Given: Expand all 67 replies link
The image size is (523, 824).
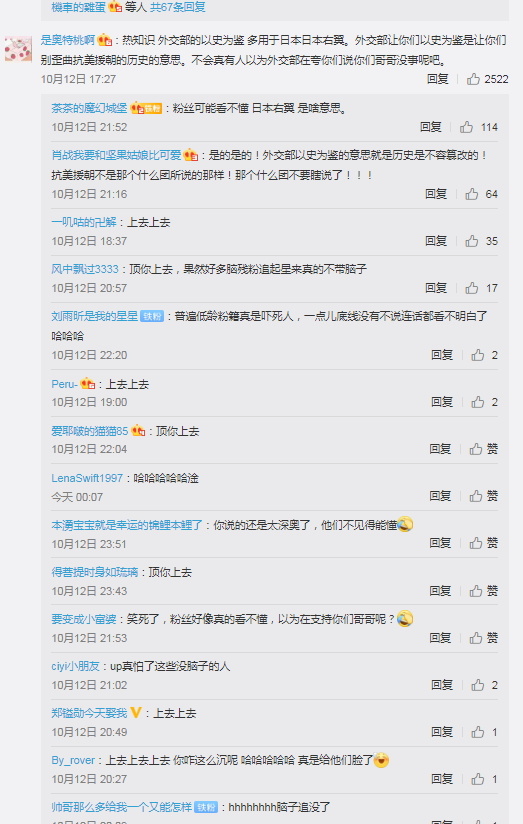Looking at the screenshot, I should pos(178,7).
